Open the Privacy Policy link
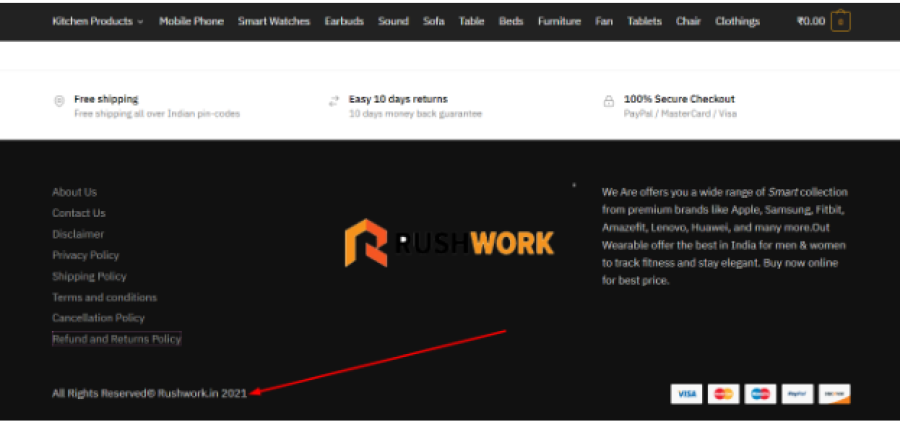The image size is (900, 422). coord(86,255)
